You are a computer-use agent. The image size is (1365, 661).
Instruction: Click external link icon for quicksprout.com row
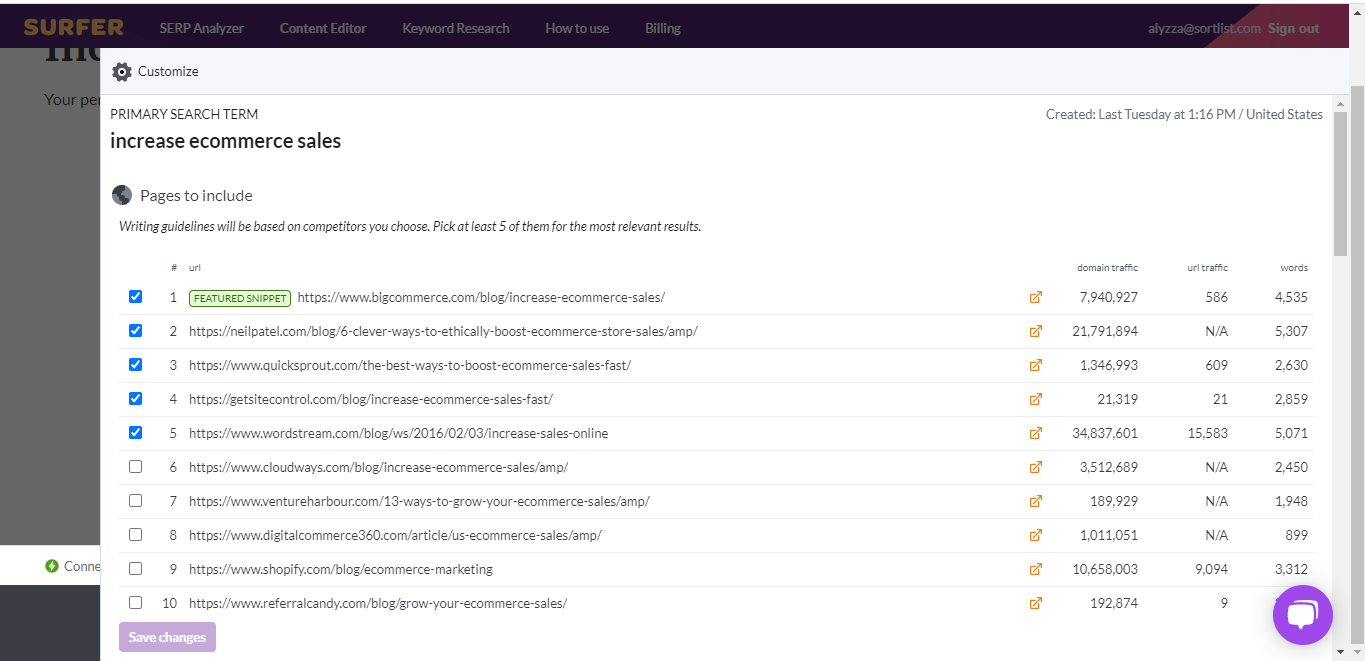tap(1035, 366)
